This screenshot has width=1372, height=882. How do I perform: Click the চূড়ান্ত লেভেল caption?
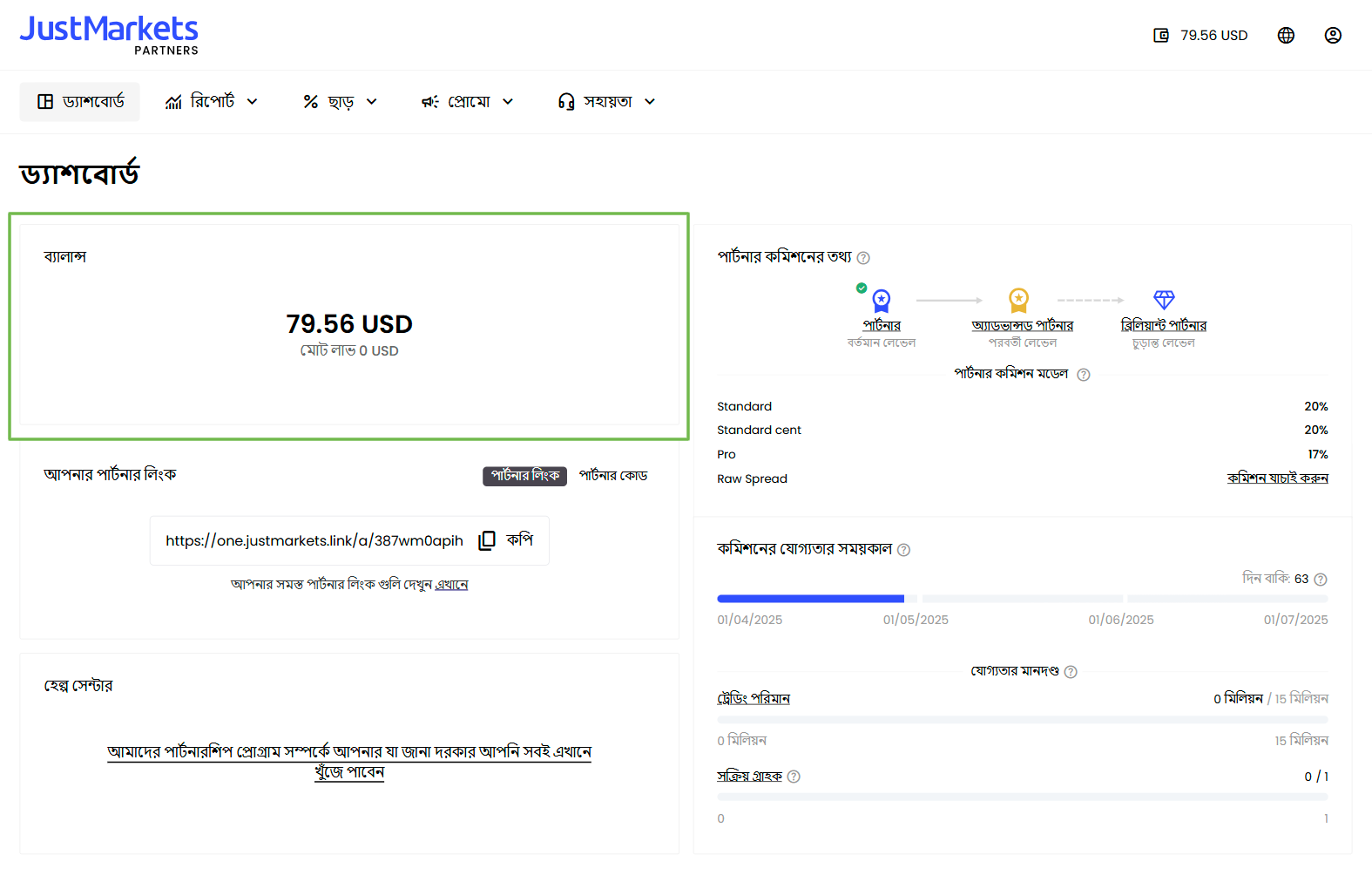tap(1164, 343)
